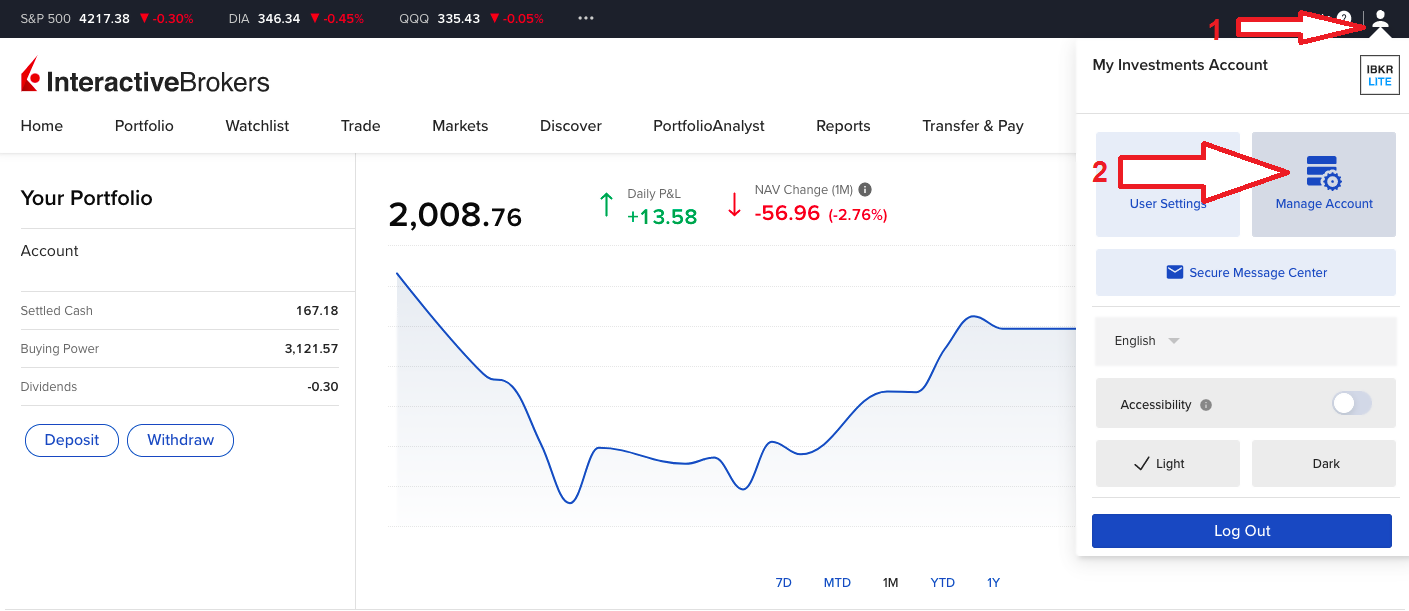Screen dimensions: 1409x611
Task: Open the Watchlist menu item
Action: point(257,126)
